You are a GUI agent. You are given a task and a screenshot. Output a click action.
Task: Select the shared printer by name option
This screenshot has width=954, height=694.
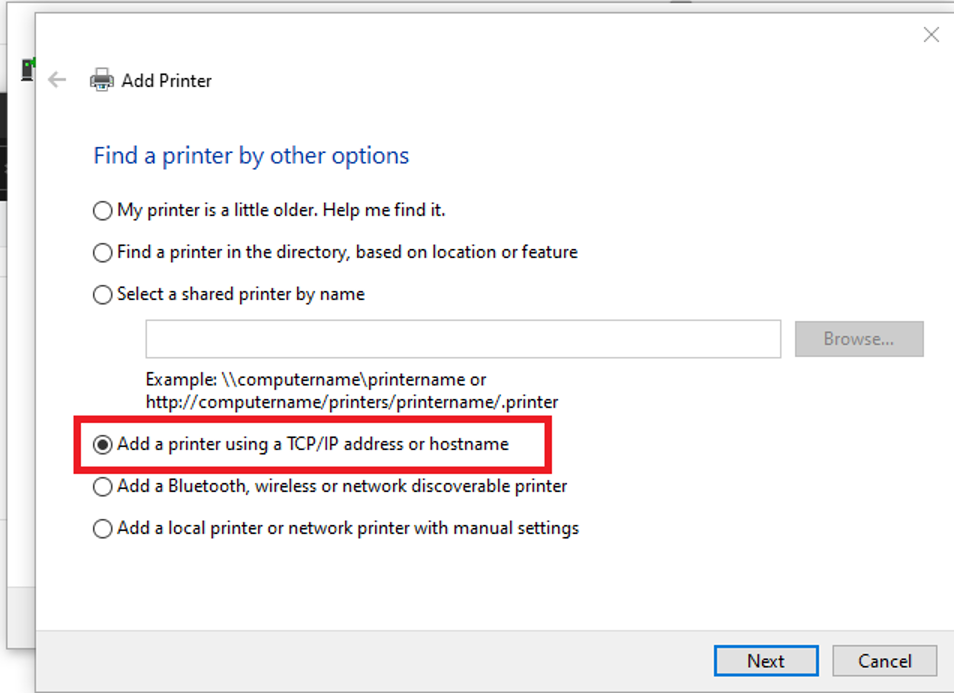point(102,295)
